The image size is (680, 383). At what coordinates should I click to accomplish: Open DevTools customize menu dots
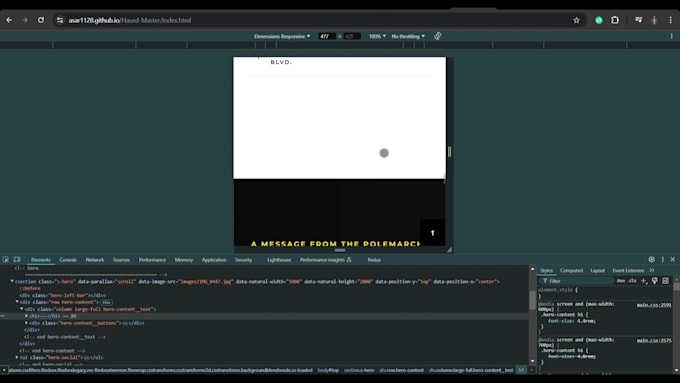662,259
